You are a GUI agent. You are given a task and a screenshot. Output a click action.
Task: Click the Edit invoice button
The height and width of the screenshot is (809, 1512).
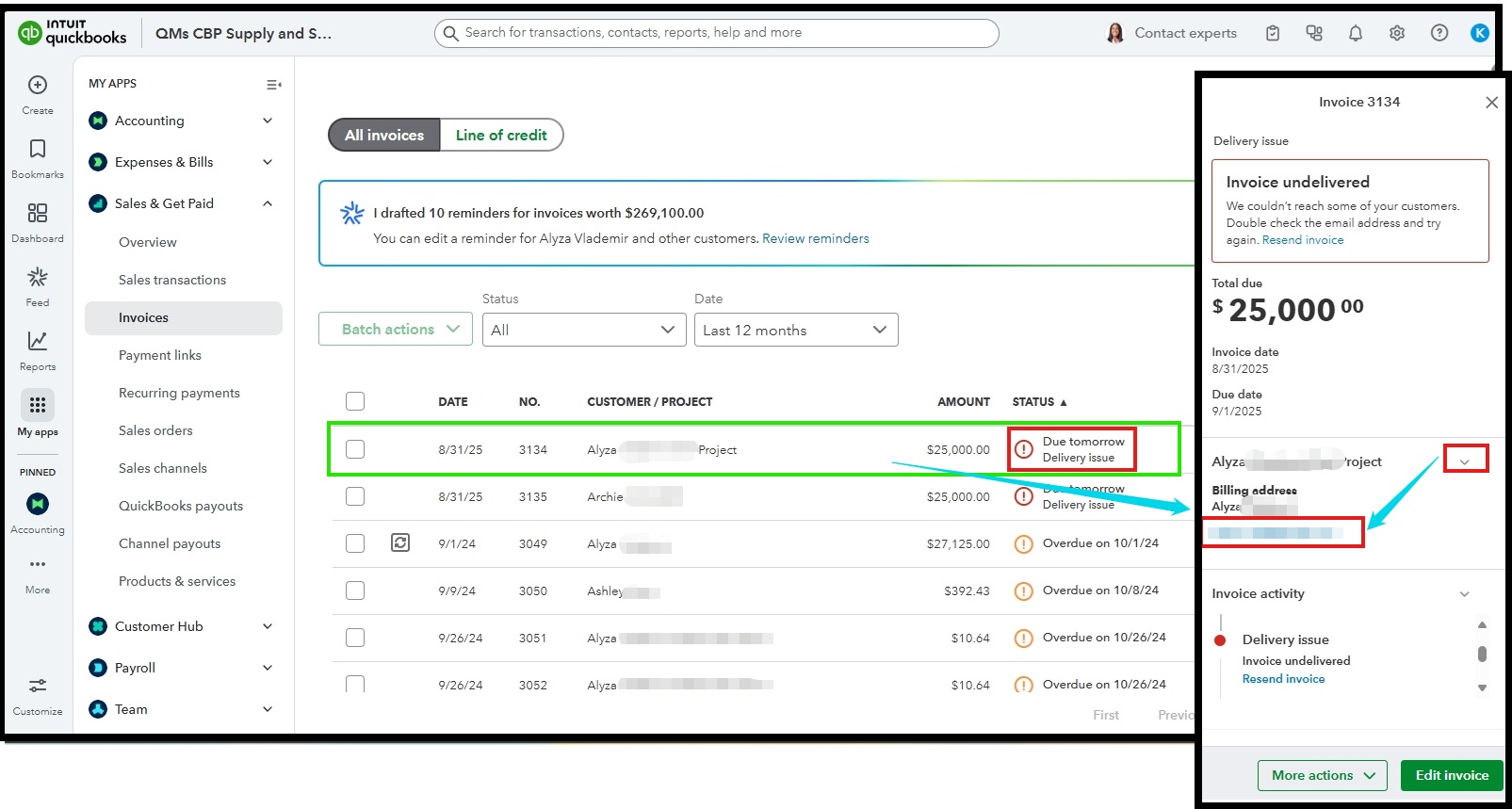click(x=1452, y=775)
